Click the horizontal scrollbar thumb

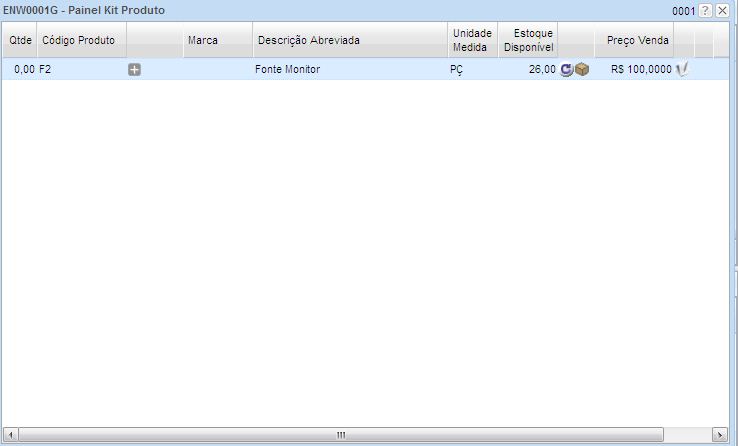tap(341, 435)
